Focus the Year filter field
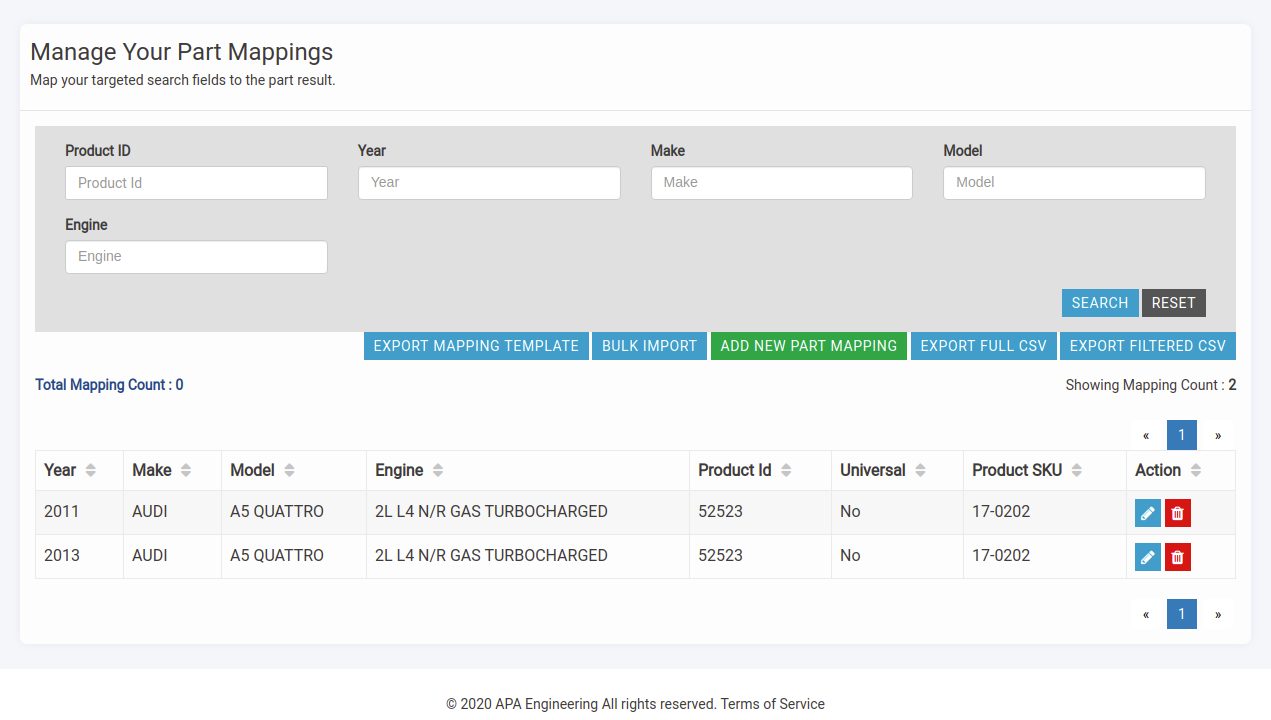Screen dimensions: 1271x720 click(489, 183)
